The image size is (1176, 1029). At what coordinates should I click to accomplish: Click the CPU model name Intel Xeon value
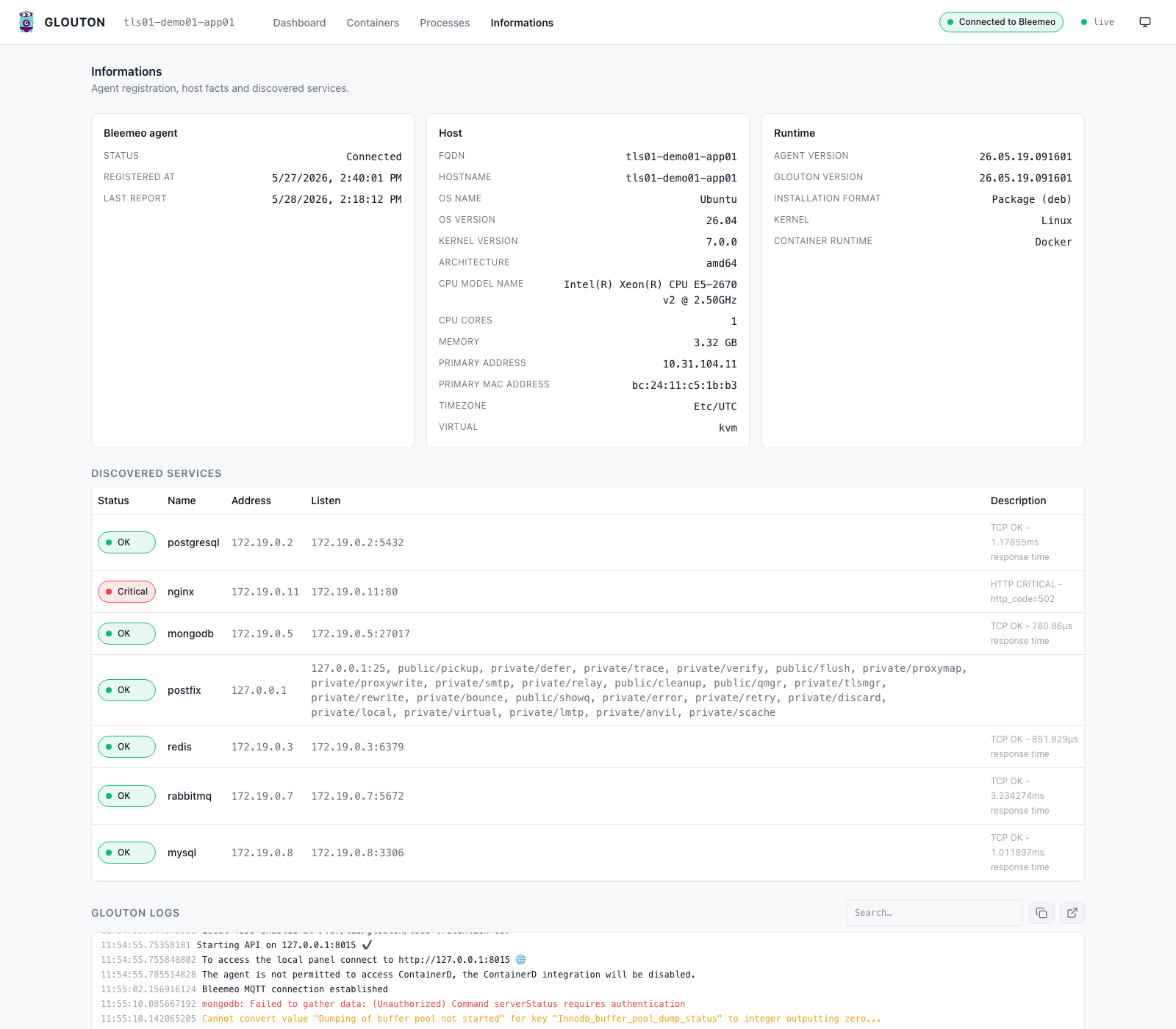coord(650,292)
